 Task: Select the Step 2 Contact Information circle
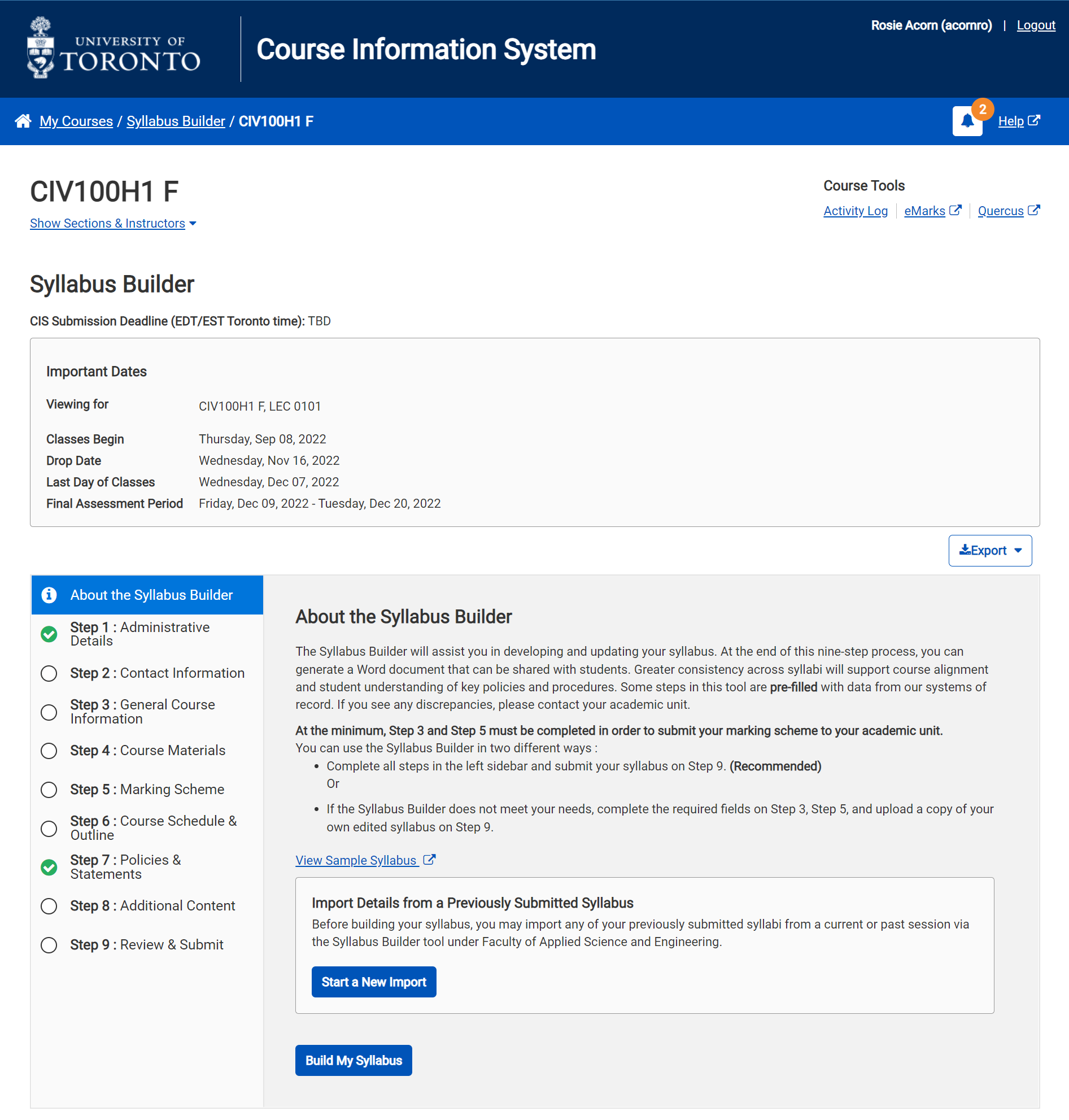[49, 673]
